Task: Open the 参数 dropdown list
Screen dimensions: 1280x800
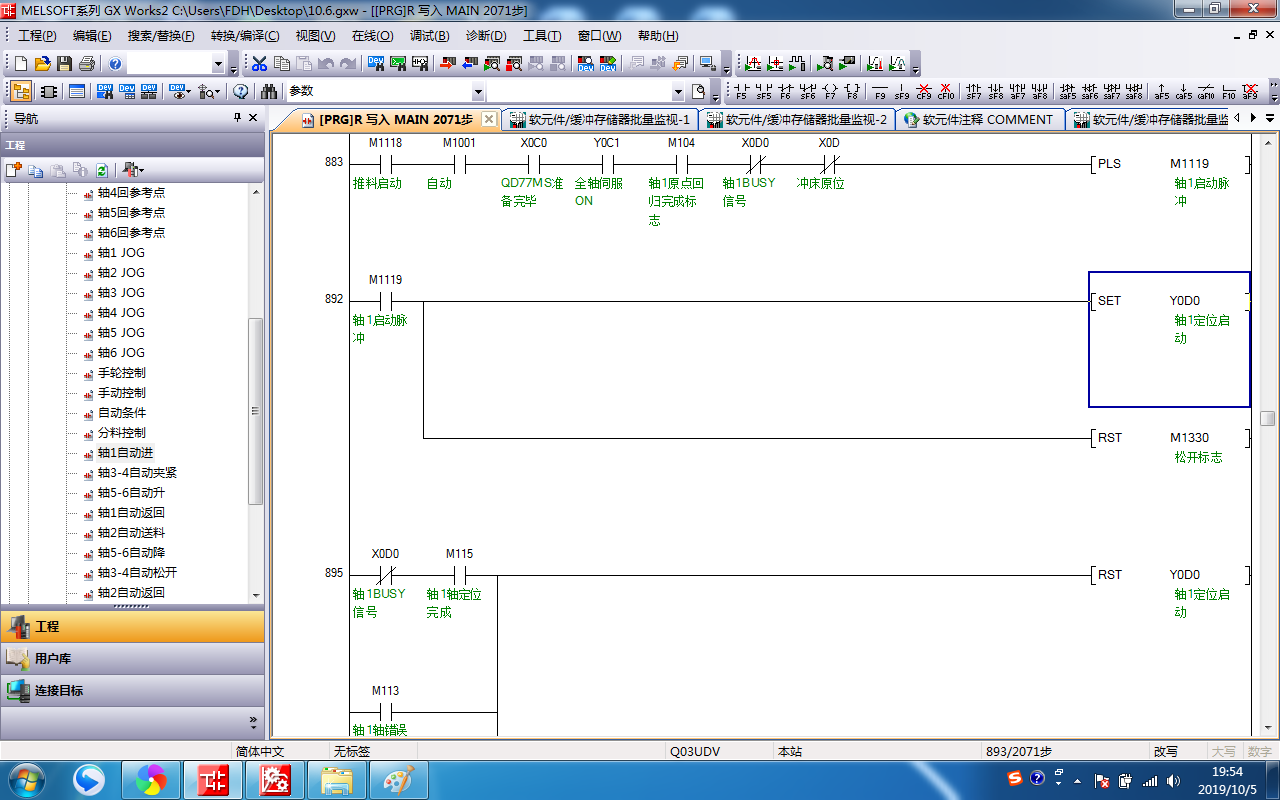Action: point(477,92)
